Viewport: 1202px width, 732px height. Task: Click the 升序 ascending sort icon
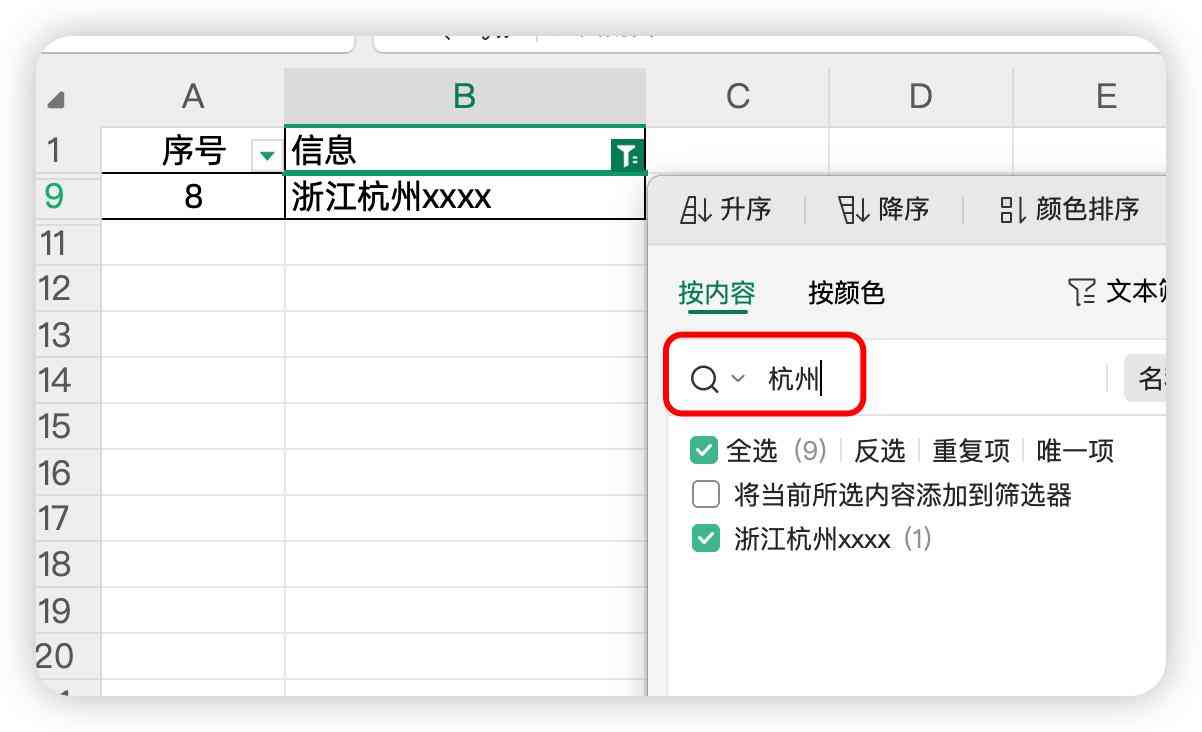695,208
